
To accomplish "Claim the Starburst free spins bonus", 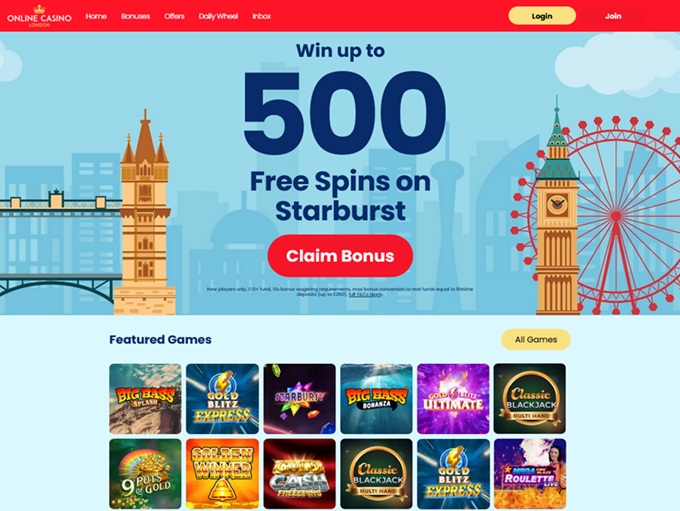I will coord(340,256).
